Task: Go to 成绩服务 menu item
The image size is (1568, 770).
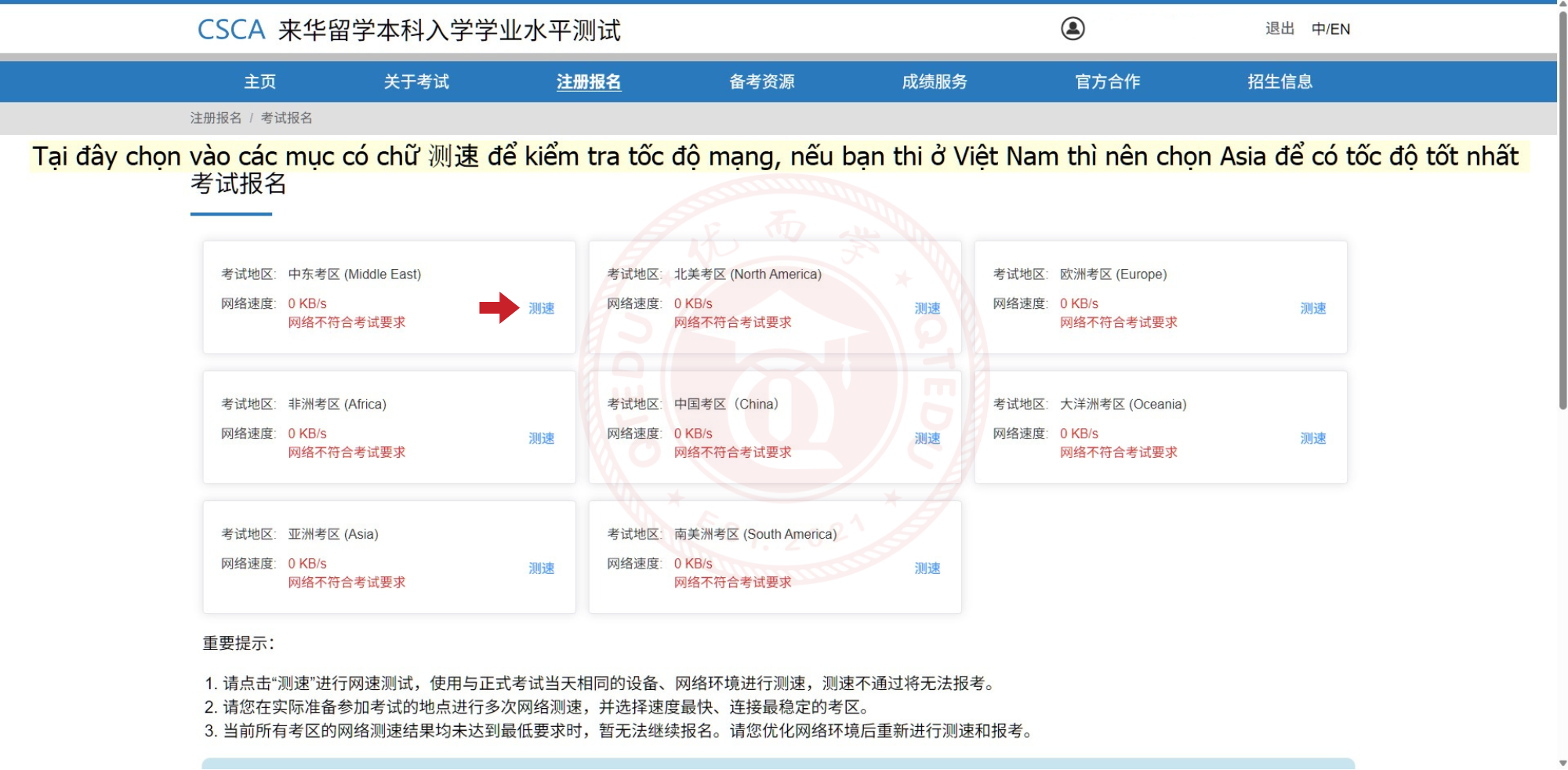Action: 935,82
